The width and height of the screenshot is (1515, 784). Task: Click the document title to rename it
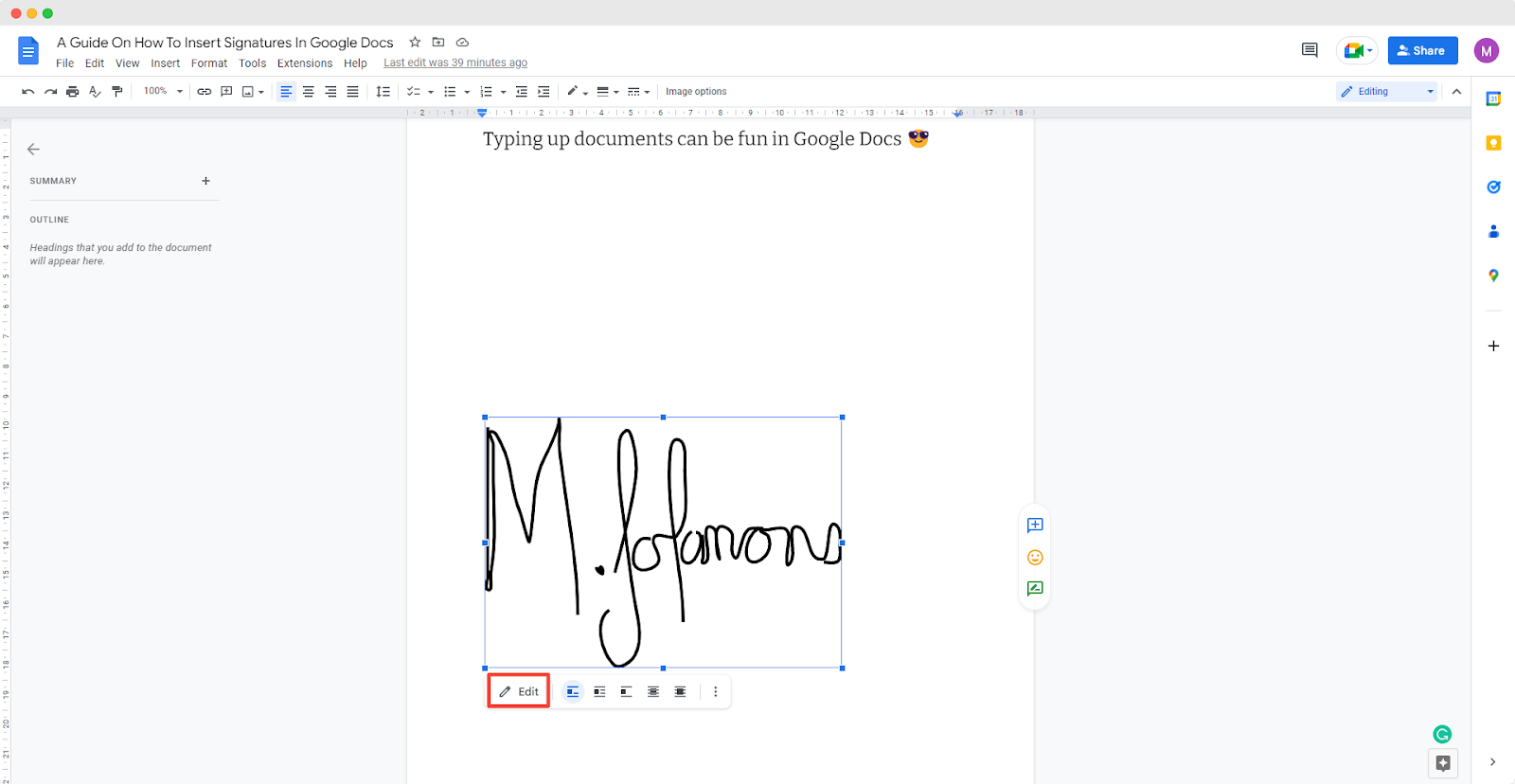(x=224, y=43)
